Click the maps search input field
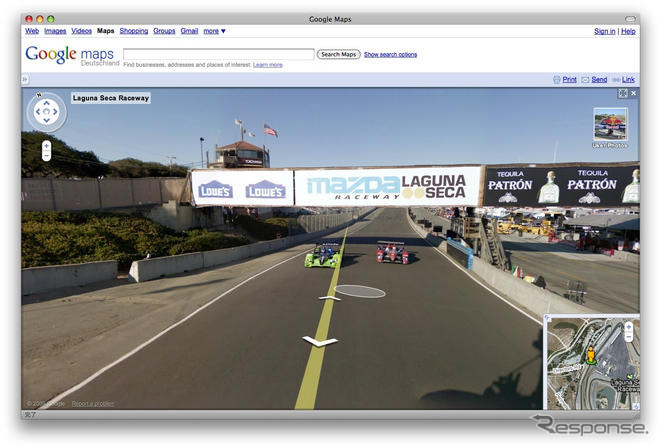The image size is (660, 447). [218, 54]
